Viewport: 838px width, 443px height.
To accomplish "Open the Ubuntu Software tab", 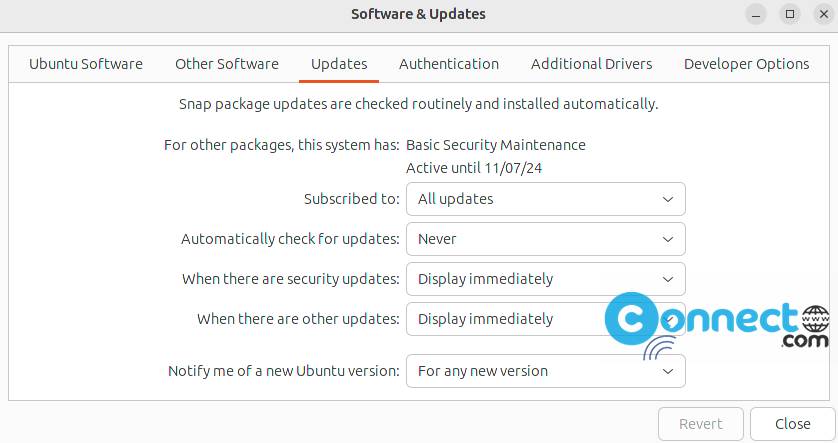I will pos(86,64).
